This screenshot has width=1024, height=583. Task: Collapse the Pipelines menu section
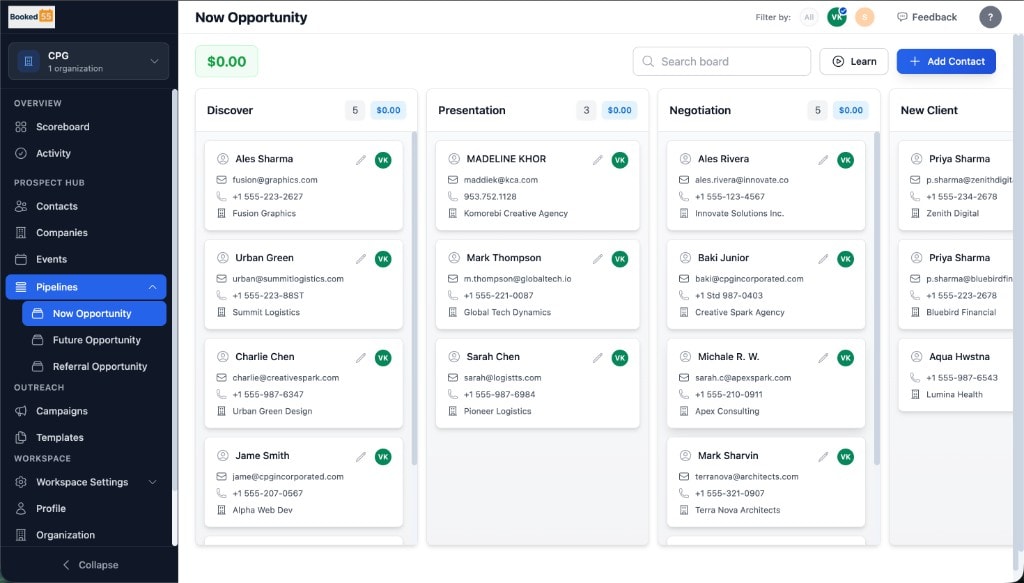coord(152,287)
